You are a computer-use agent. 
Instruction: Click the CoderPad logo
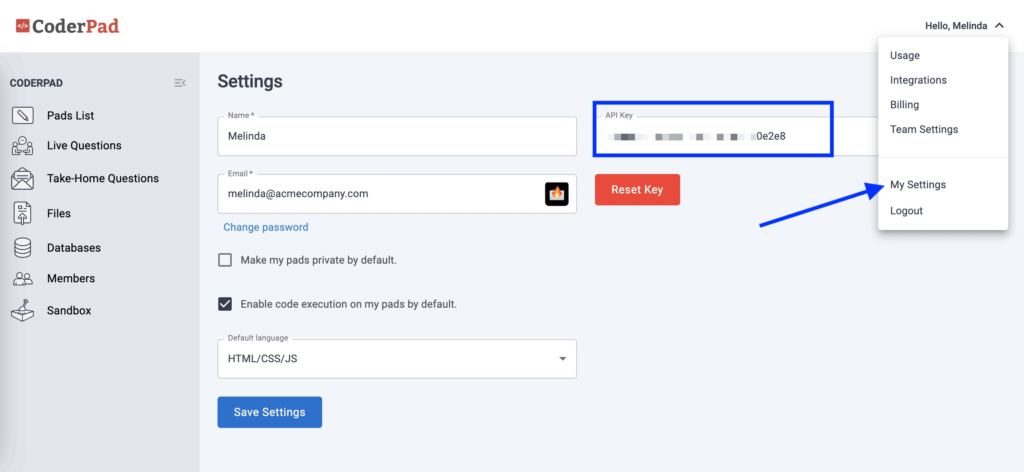pos(67,26)
